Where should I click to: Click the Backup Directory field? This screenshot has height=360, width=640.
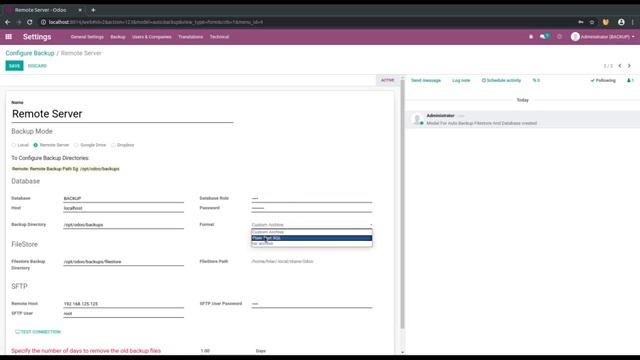(124, 225)
